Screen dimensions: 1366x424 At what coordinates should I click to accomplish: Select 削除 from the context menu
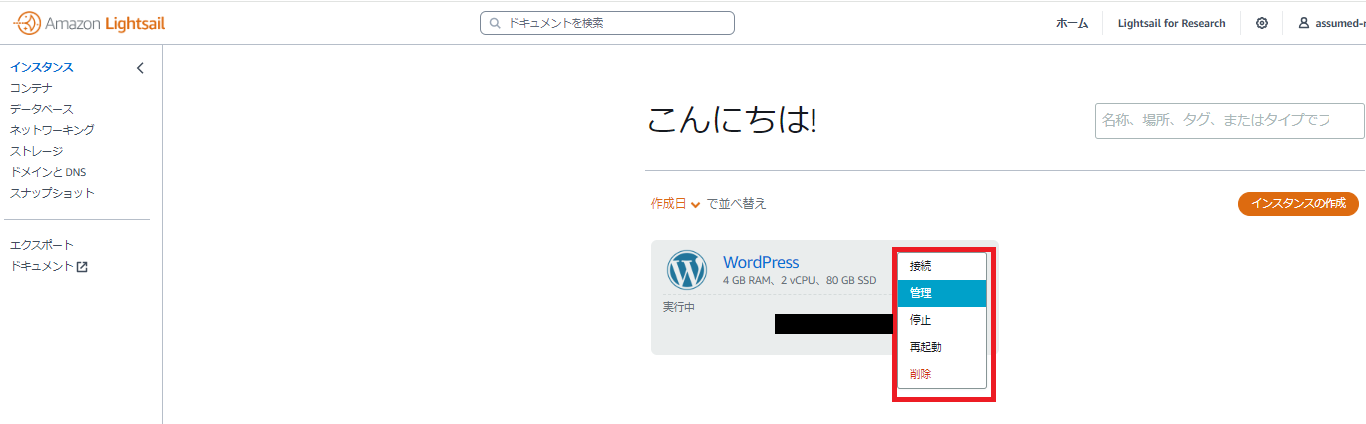(942, 374)
